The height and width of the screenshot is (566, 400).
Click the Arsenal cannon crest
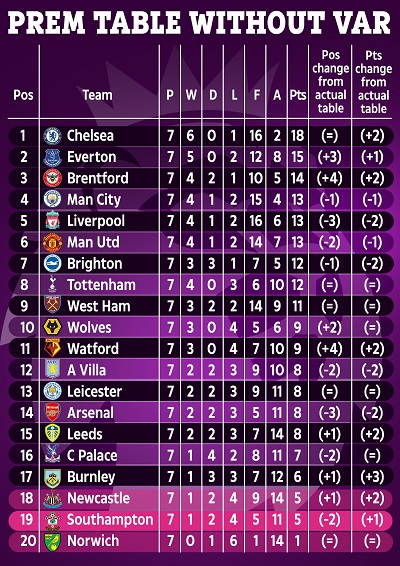(x=52, y=412)
